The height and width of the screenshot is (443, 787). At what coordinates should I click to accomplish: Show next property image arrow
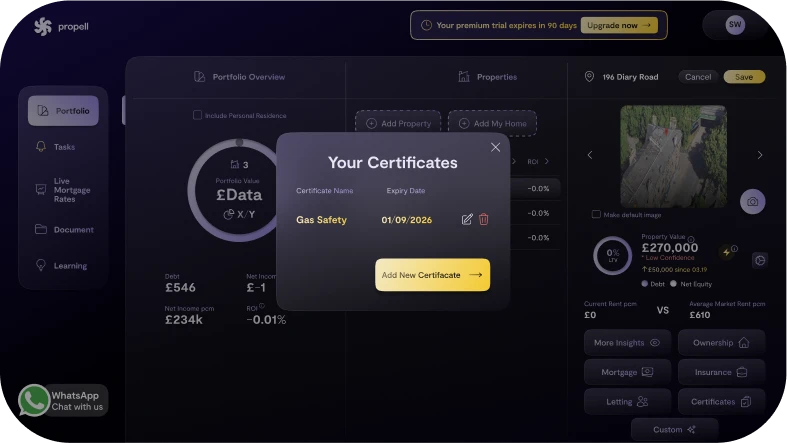[x=760, y=155]
